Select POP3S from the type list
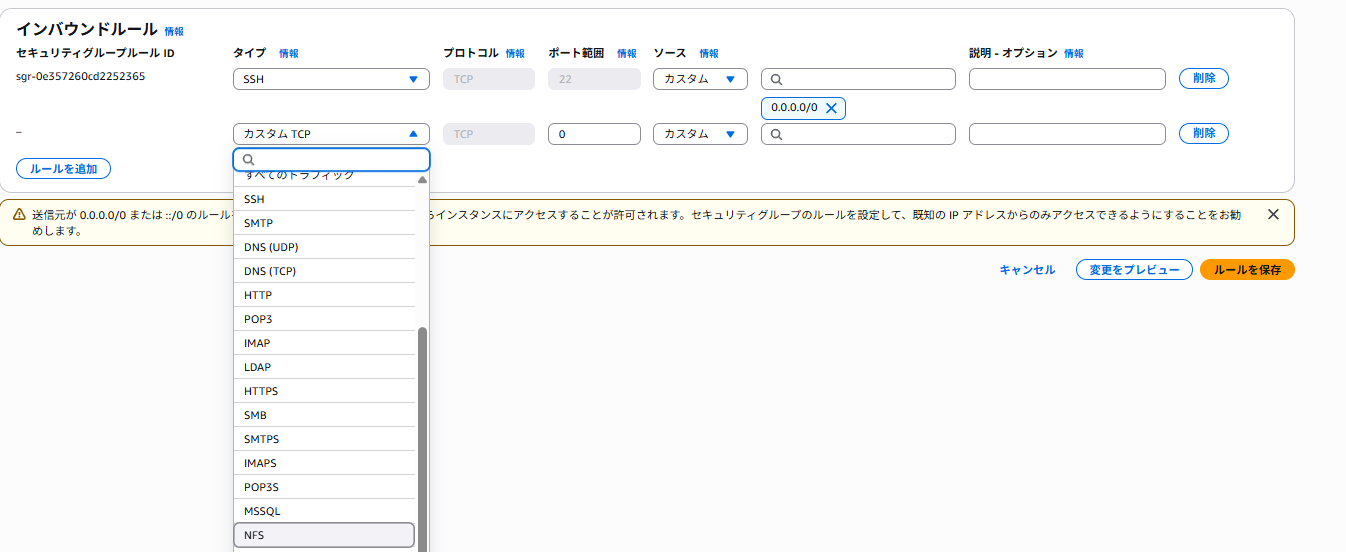 coord(324,487)
